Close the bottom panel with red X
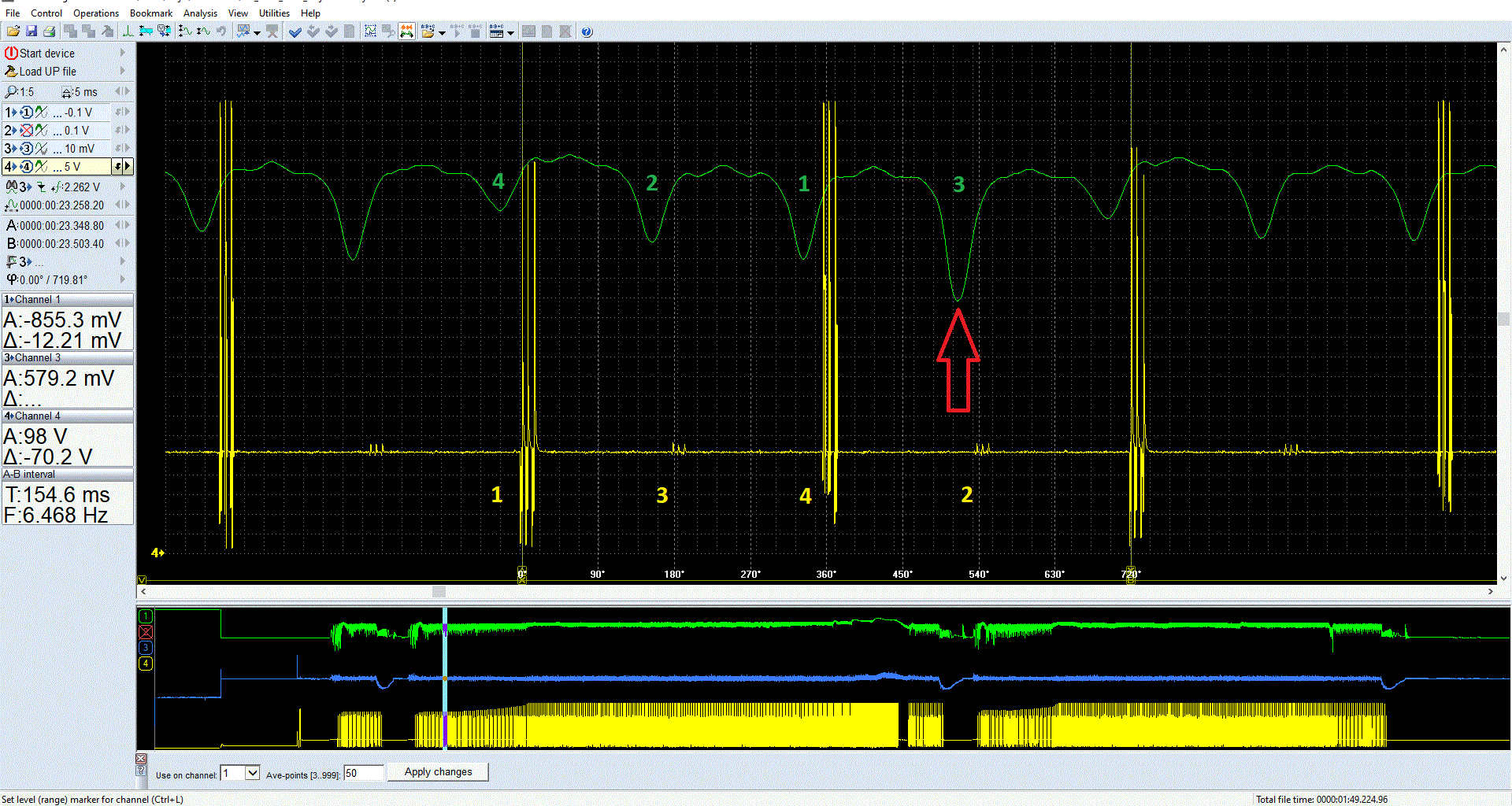Screen dimensions: 1512x806 coord(141,759)
